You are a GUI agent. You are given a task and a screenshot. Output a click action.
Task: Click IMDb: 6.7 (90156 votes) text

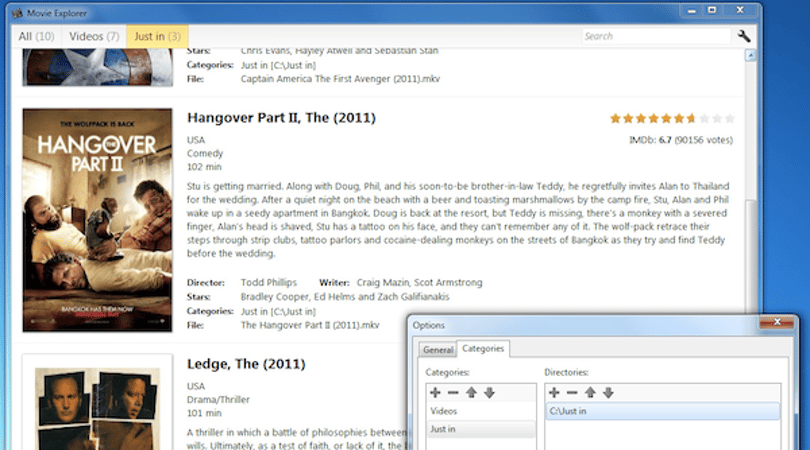coord(681,140)
